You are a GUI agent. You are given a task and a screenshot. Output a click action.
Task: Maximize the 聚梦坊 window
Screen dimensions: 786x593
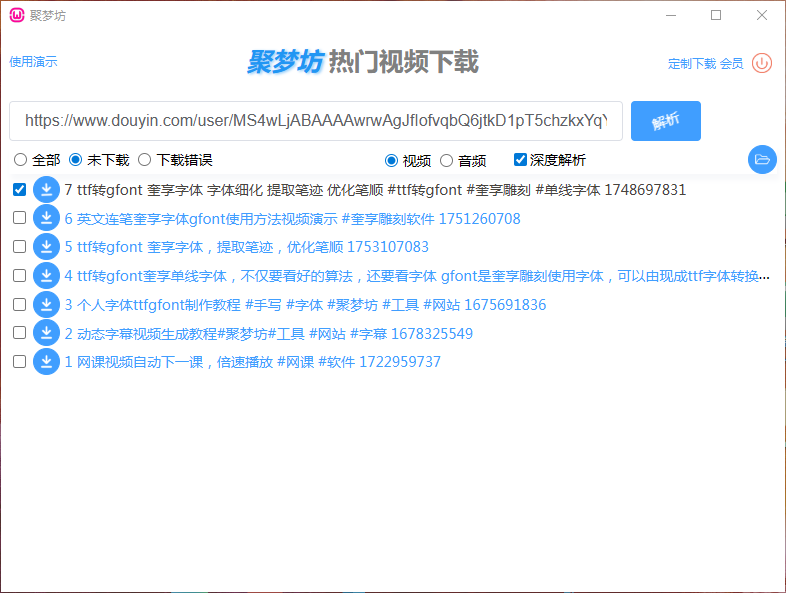(x=716, y=15)
